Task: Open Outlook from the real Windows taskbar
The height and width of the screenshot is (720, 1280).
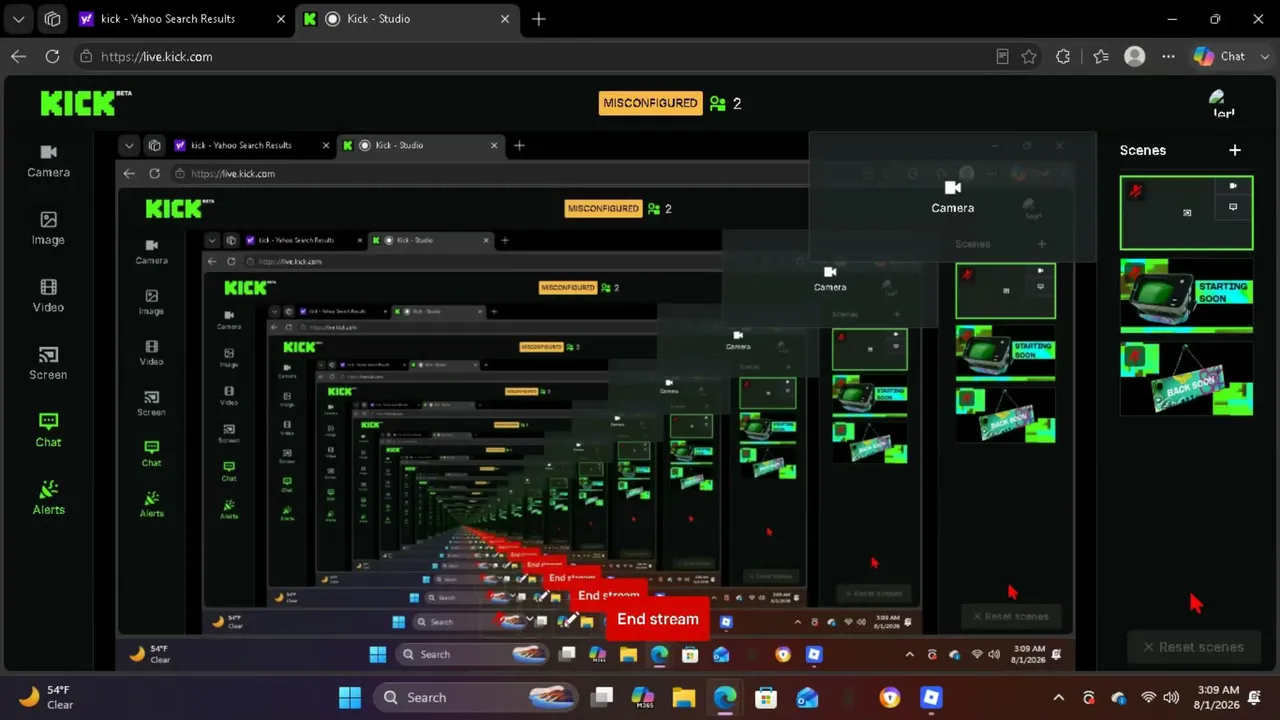Action: click(807, 697)
